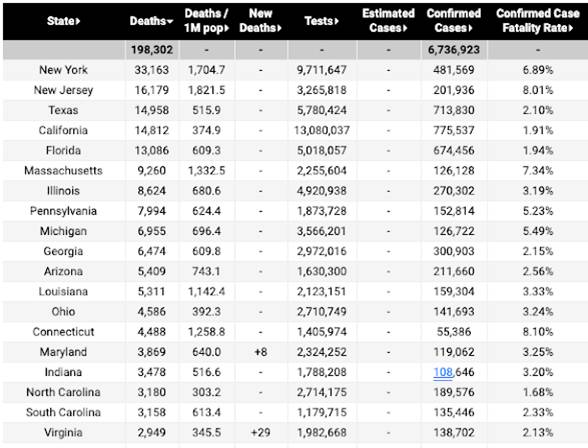The height and width of the screenshot is (448, 588).
Task: Sort by Confirmed Cases column arrow
Action: point(470,28)
